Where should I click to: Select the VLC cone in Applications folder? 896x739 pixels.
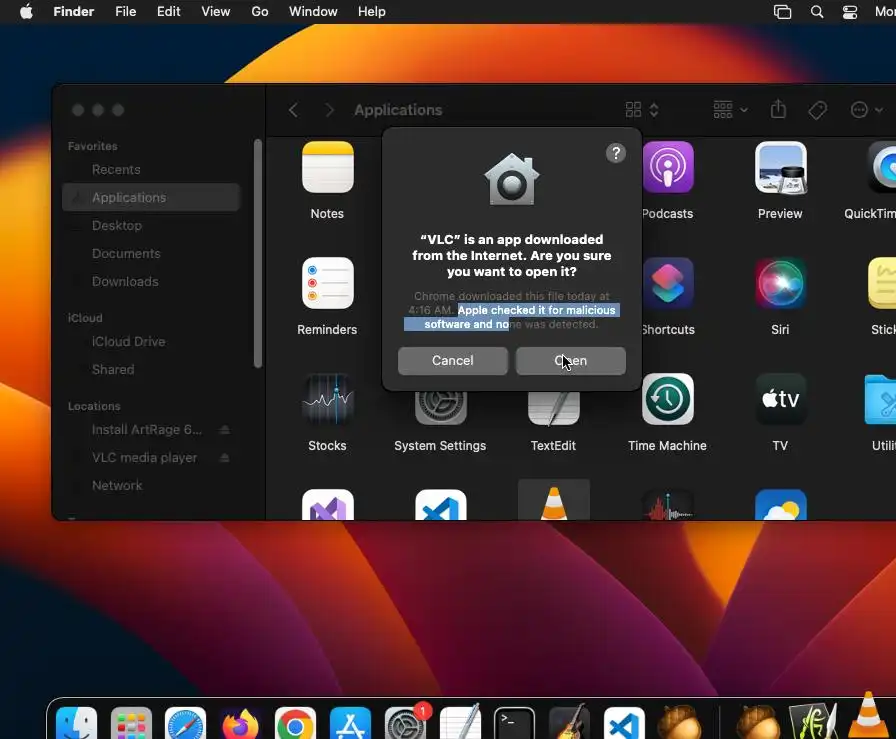(x=554, y=502)
